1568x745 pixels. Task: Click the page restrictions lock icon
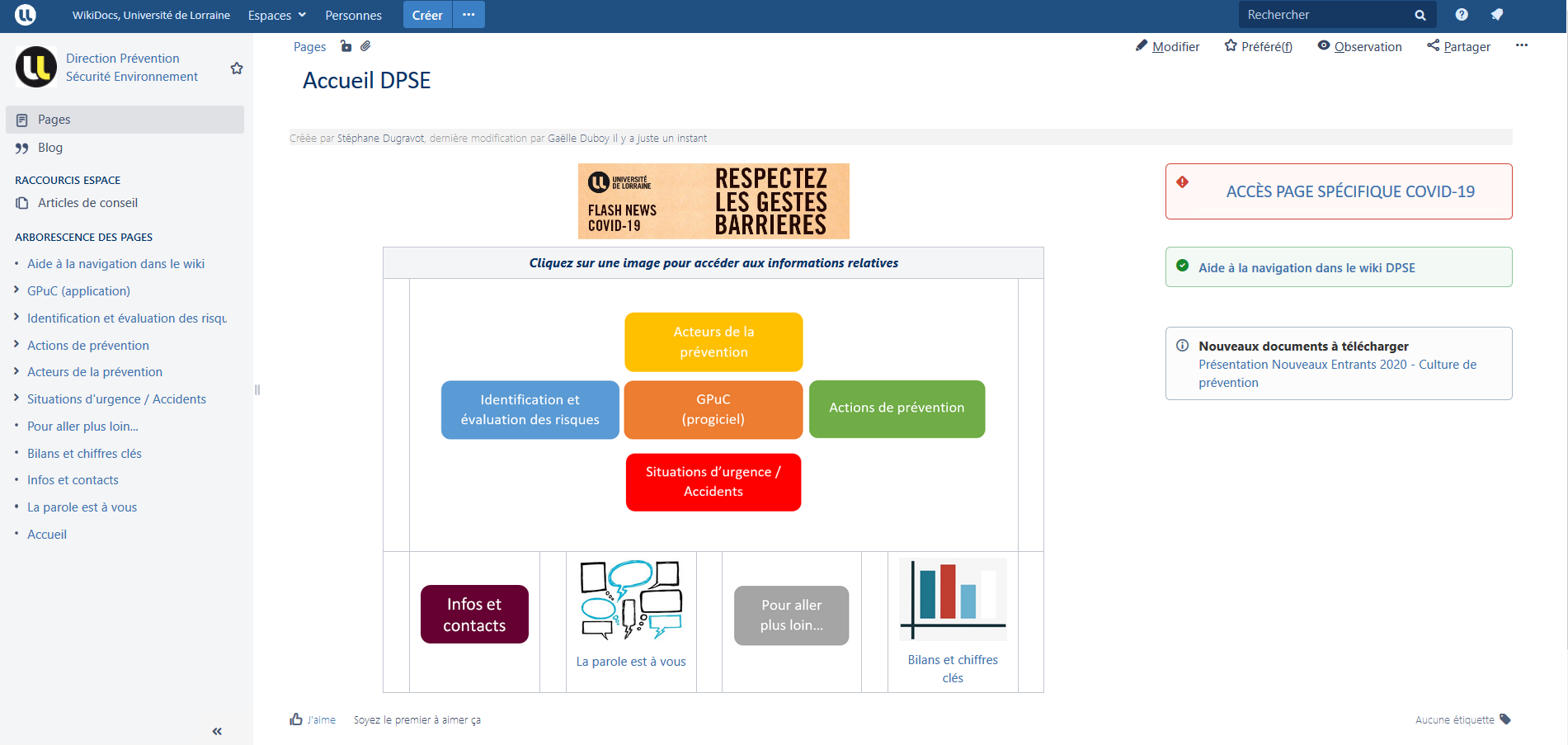(346, 46)
